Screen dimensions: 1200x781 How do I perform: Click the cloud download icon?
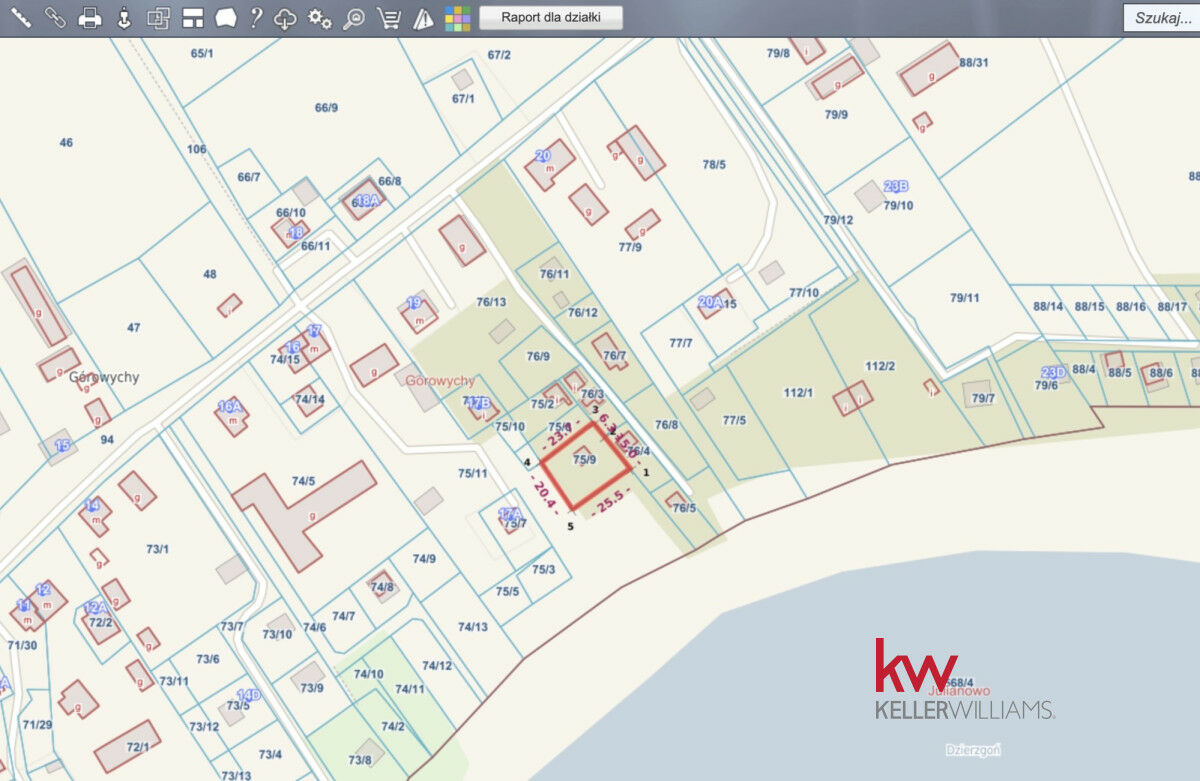click(286, 18)
